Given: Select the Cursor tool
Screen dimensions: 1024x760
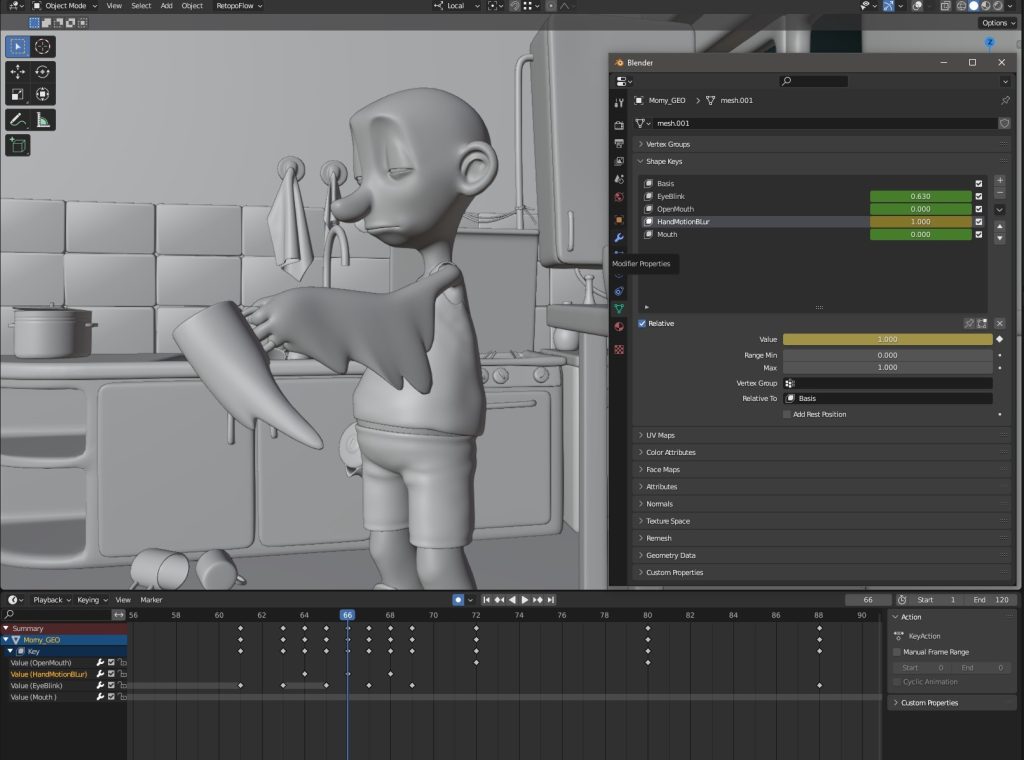Looking at the screenshot, I should [x=42, y=46].
